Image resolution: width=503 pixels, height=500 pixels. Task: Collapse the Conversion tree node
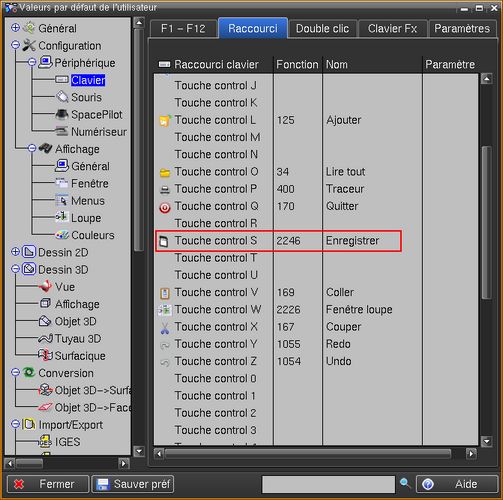[x=15, y=372]
